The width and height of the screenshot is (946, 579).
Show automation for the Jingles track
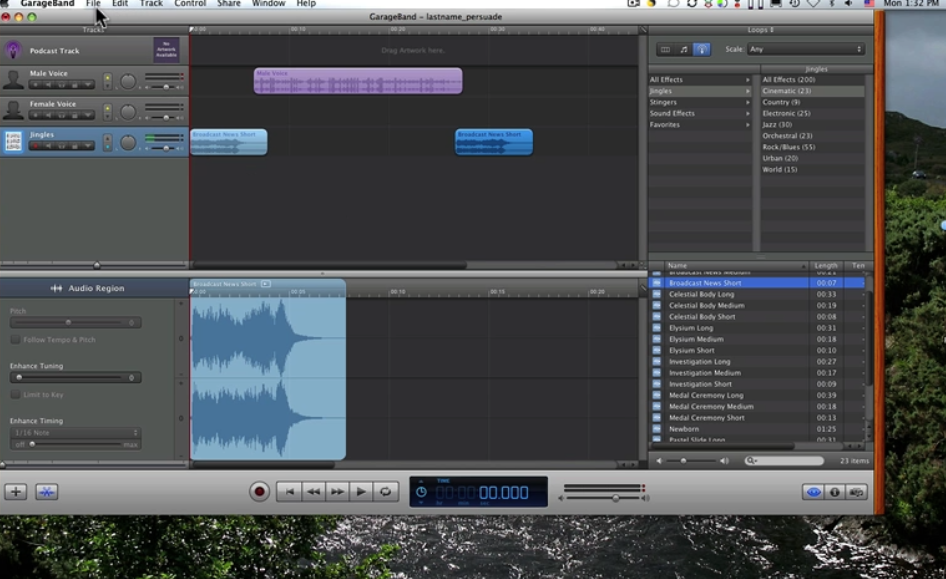(x=88, y=146)
